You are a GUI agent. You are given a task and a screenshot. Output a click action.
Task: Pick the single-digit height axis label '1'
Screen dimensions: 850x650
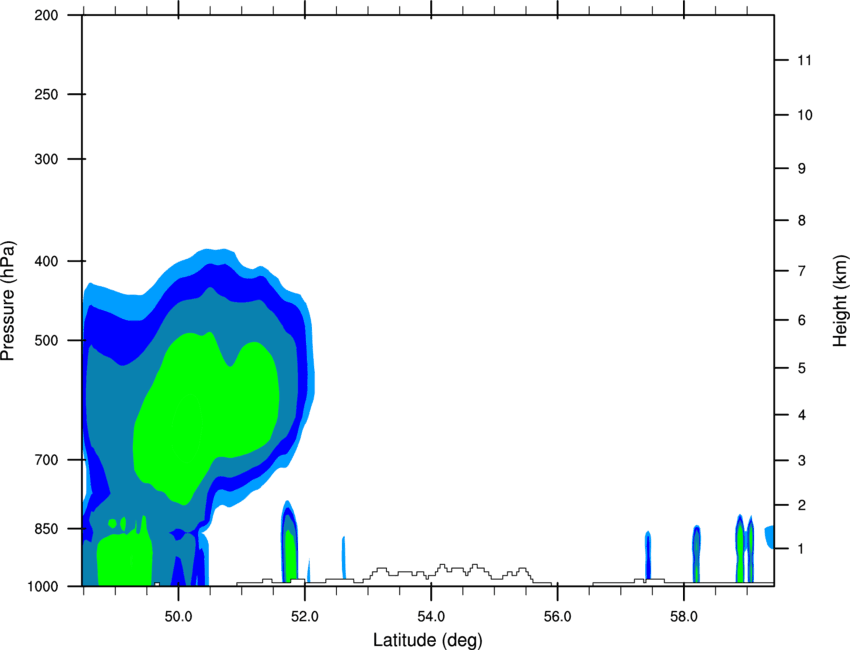pyautogui.click(x=802, y=549)
